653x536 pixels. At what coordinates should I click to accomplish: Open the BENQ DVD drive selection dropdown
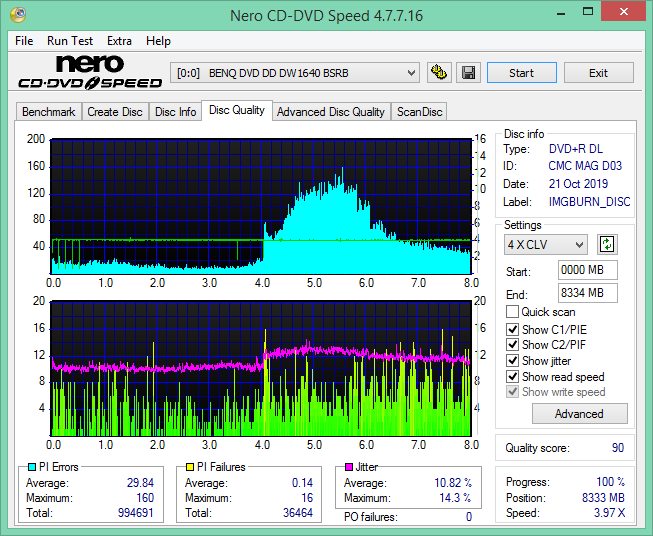tap(295, 73)
